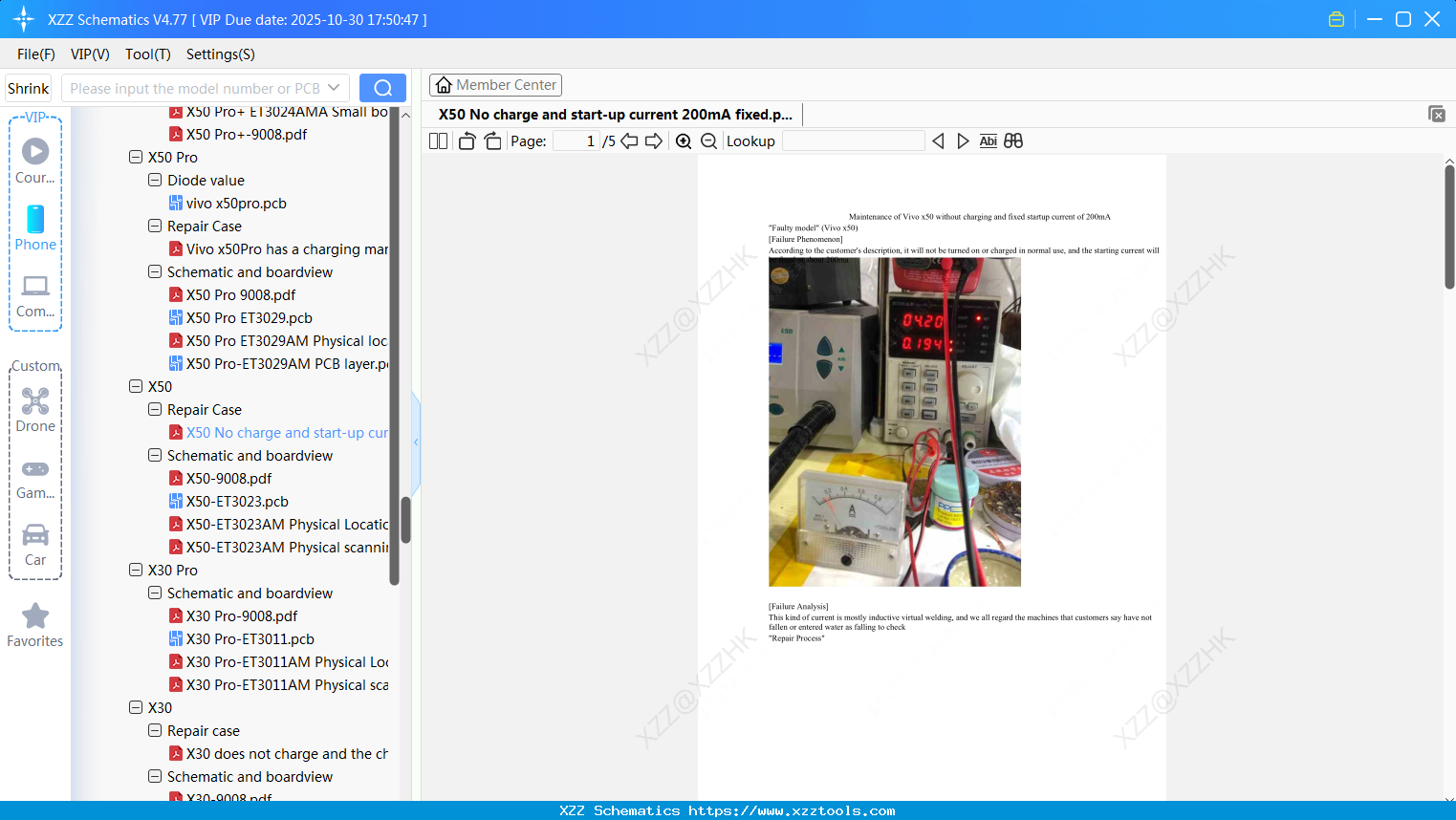The height and width of the screenshot is (820, 1456).
Task: Open the Settings(S) menu
Action: click(221, 54)
